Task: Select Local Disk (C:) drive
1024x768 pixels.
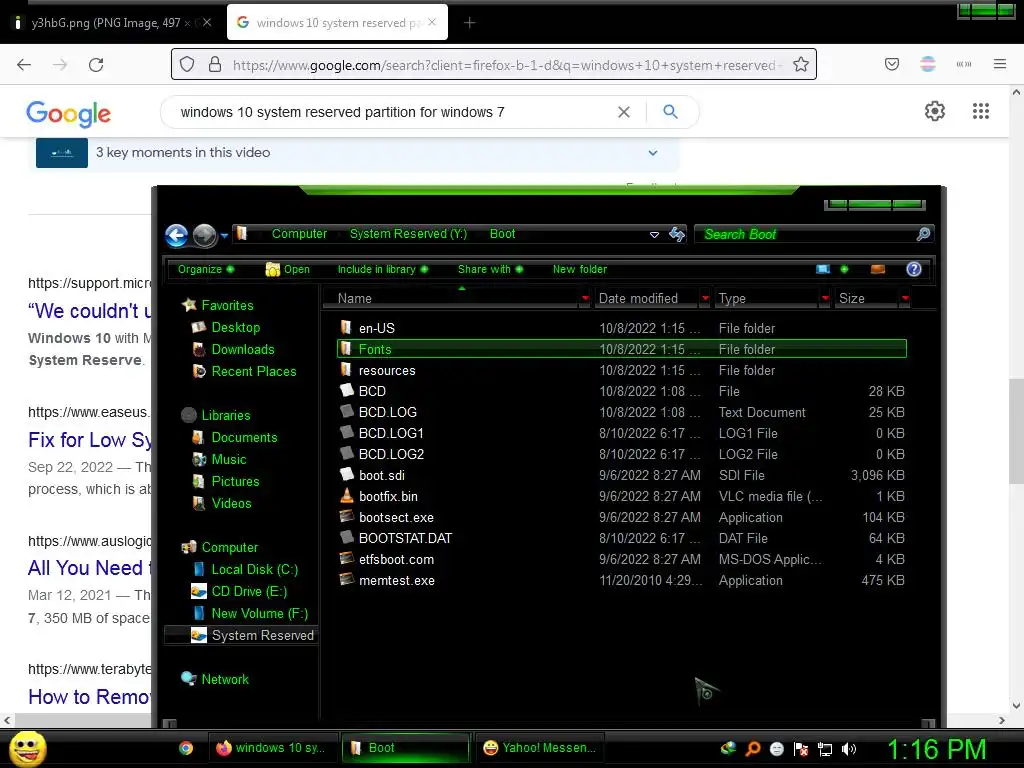Action: (x=254, y=569)
